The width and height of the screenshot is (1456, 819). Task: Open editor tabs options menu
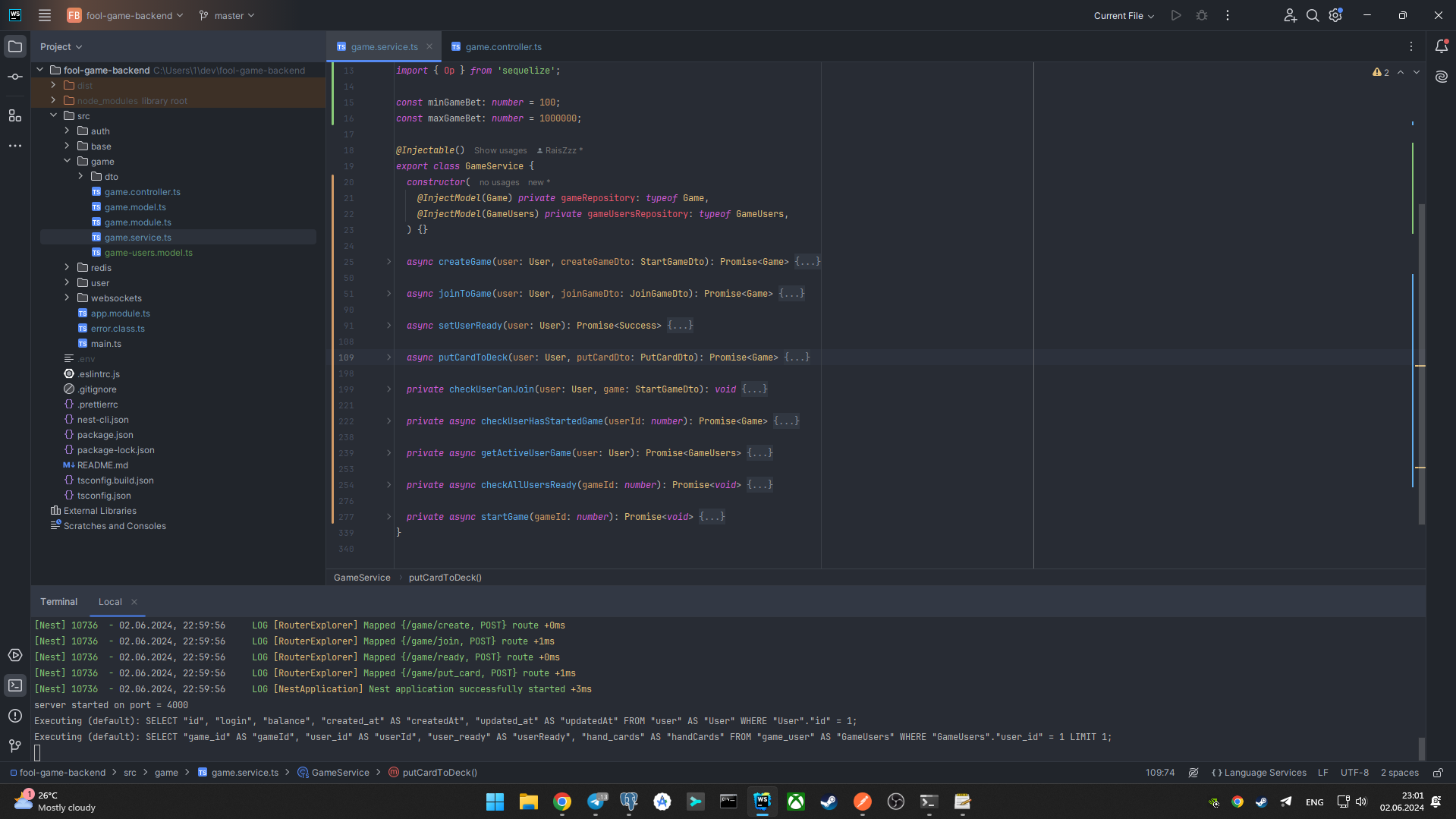pyautogui.click(x=1411, y=46)
